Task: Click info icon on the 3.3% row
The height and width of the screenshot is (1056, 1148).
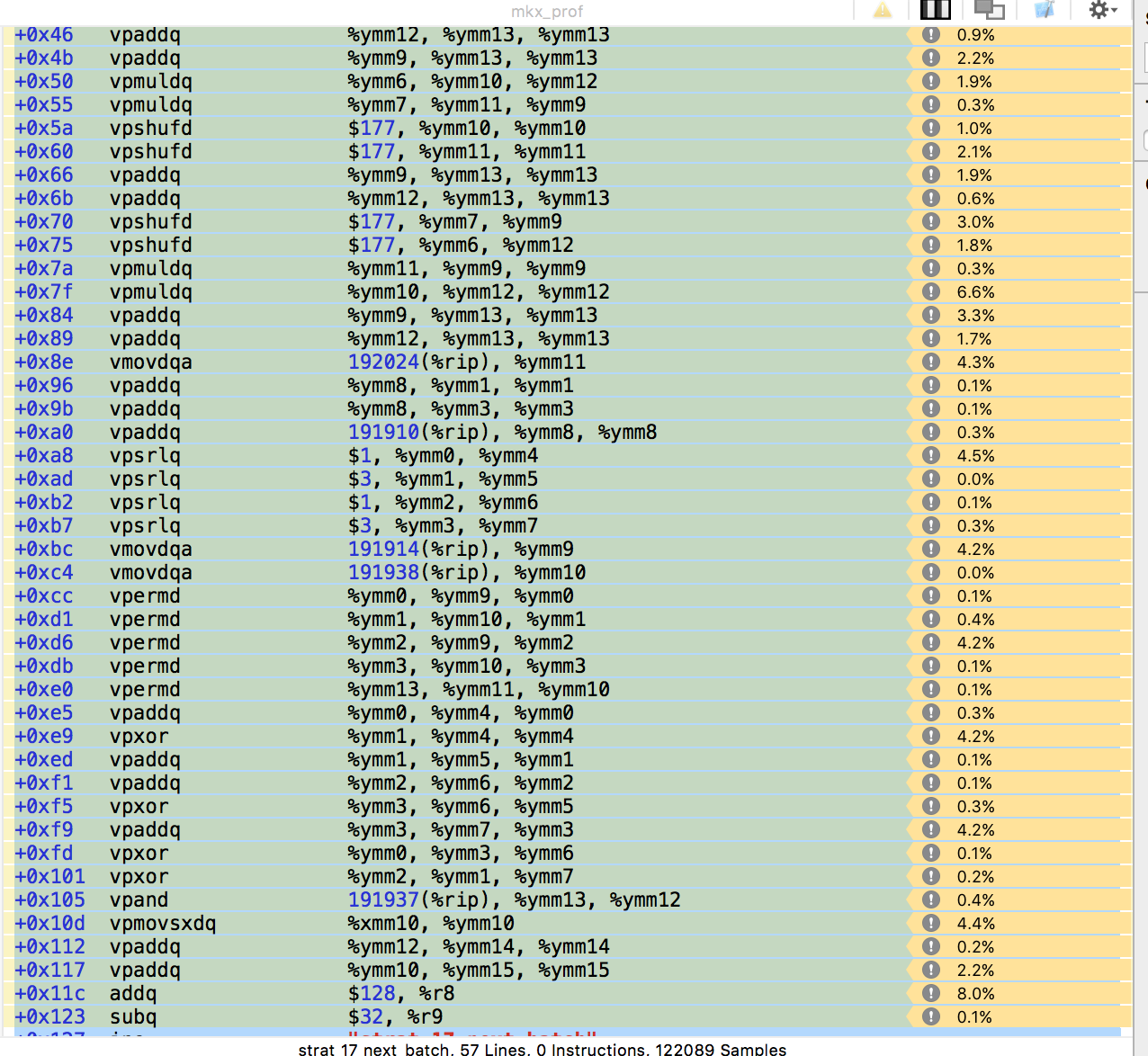Action: [931, 316]
